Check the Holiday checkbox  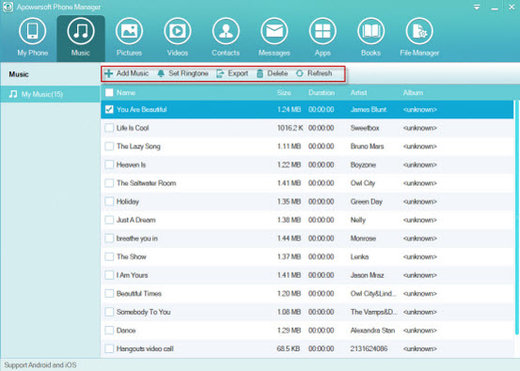click(x=109, y=201)
